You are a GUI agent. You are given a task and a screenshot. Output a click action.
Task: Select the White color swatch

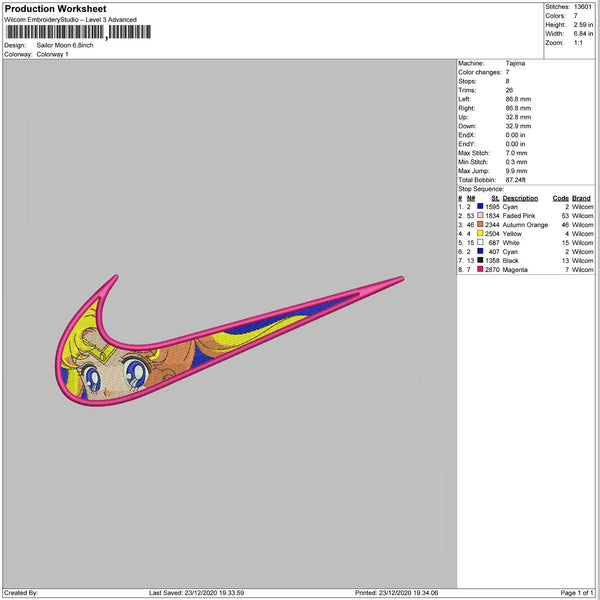[x=480, y=243]
